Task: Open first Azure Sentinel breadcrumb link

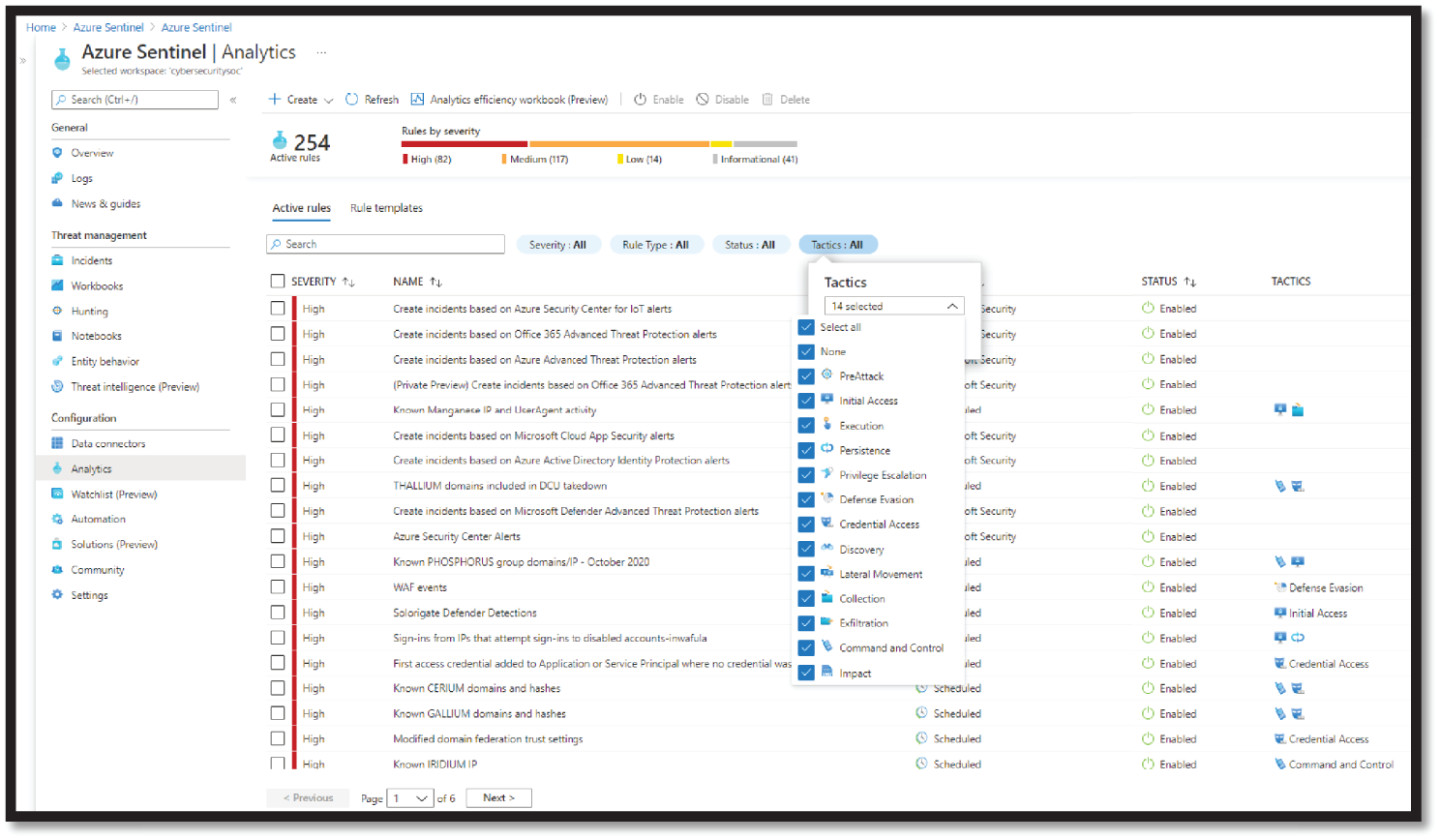Action: (108, 27)
